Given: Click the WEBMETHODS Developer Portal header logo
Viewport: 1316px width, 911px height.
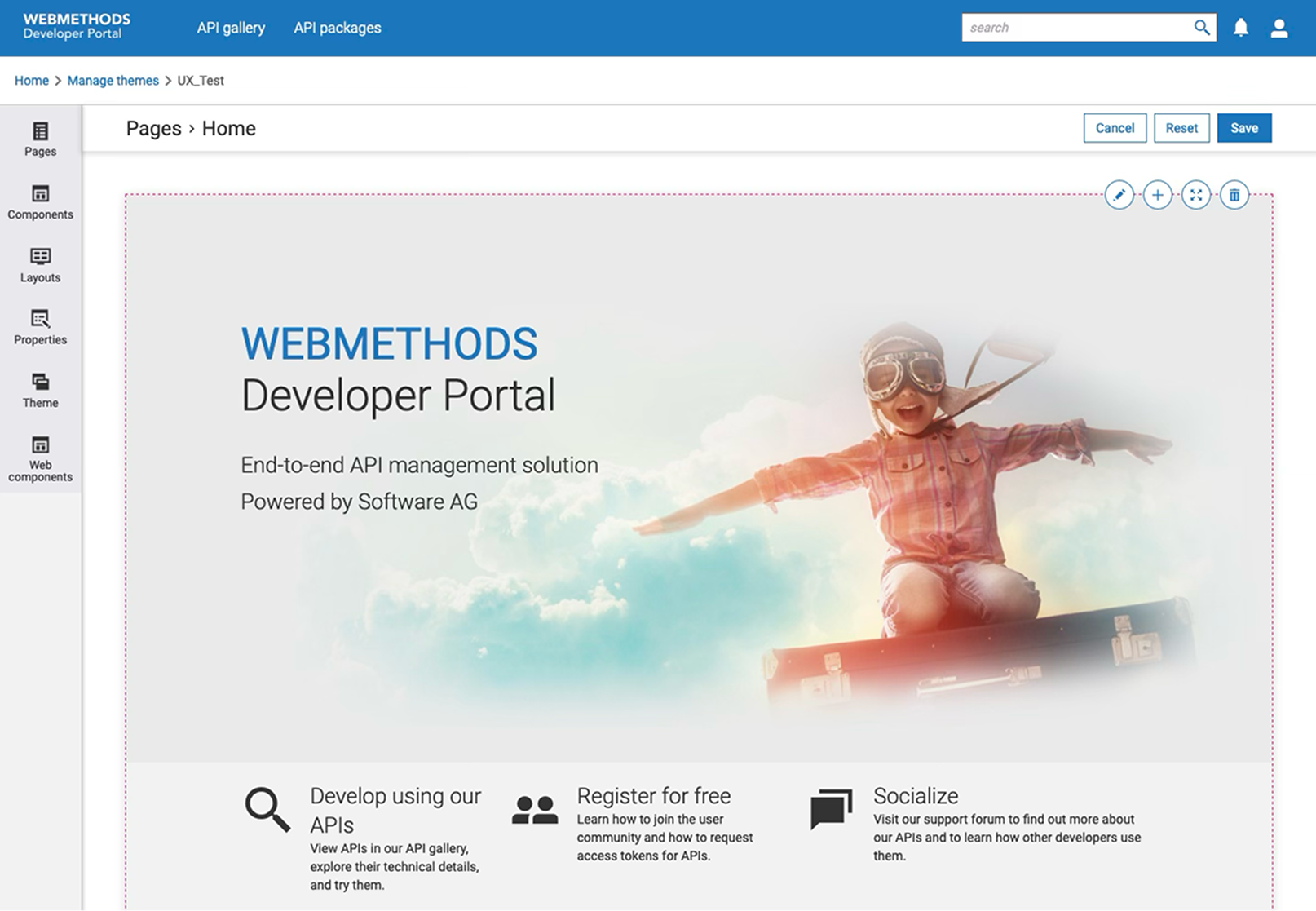Looking at the screenshot, I should click(77, 26).
